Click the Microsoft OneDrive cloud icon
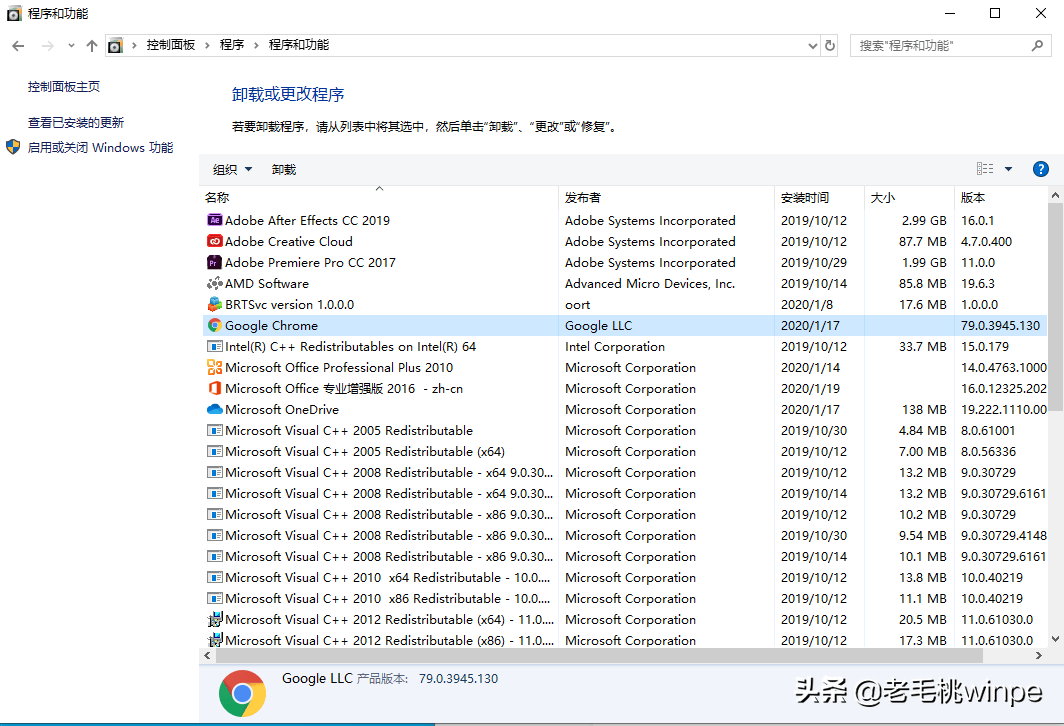This screenshot has width=1064, height=726. [x=214, y=409]
